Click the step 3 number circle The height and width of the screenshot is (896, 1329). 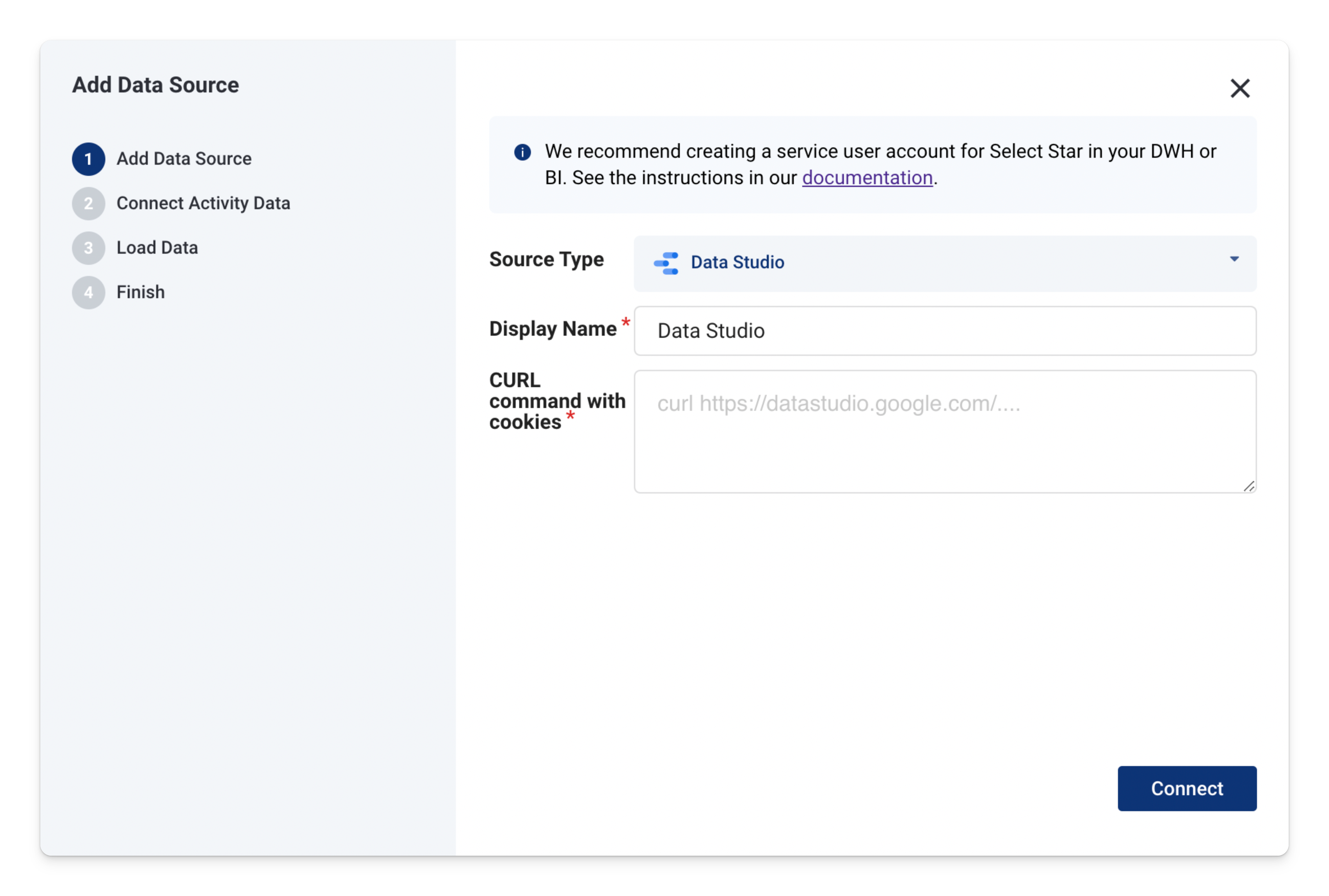(x=88, y=248)
